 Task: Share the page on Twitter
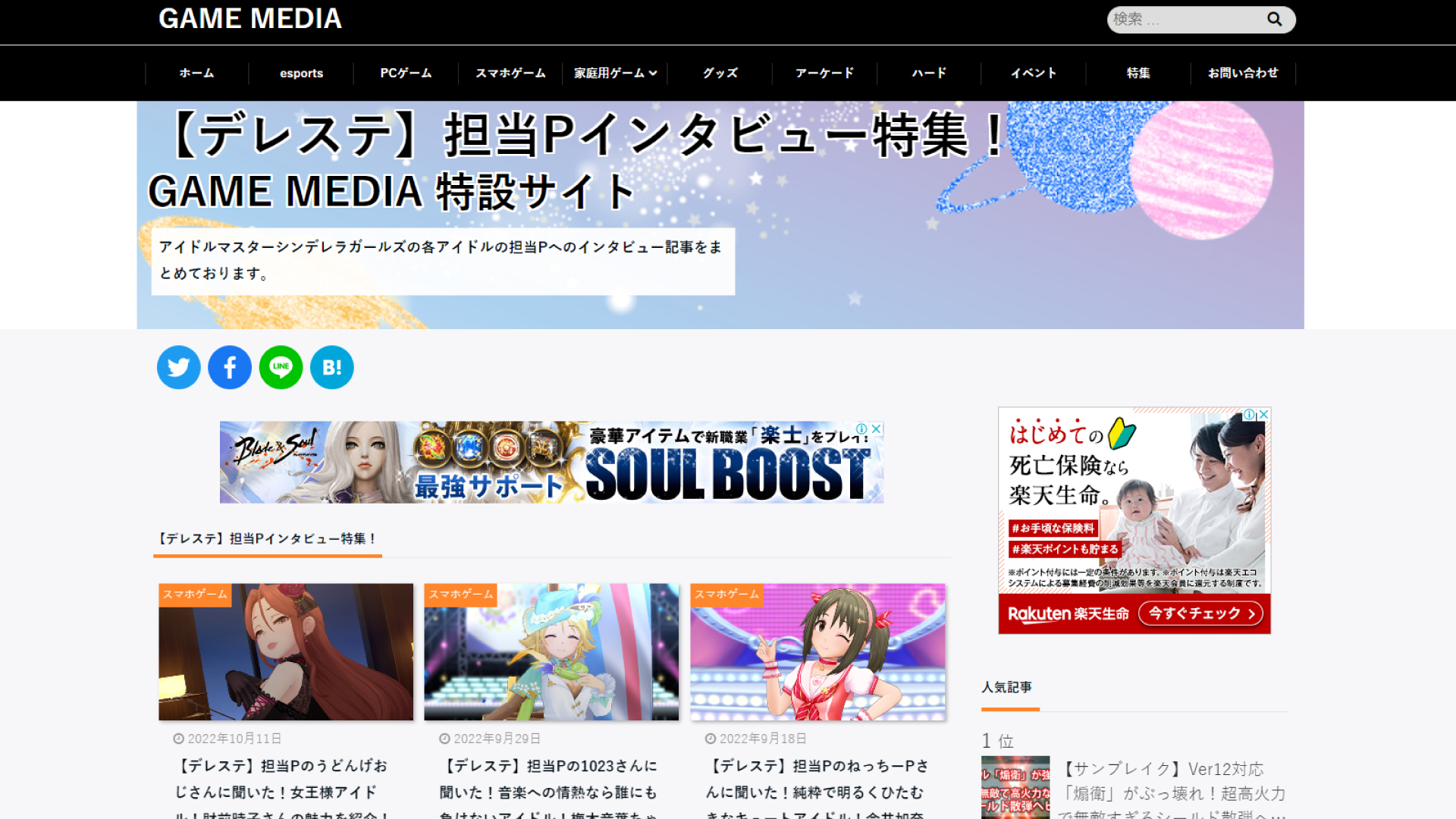coord(179,368)
